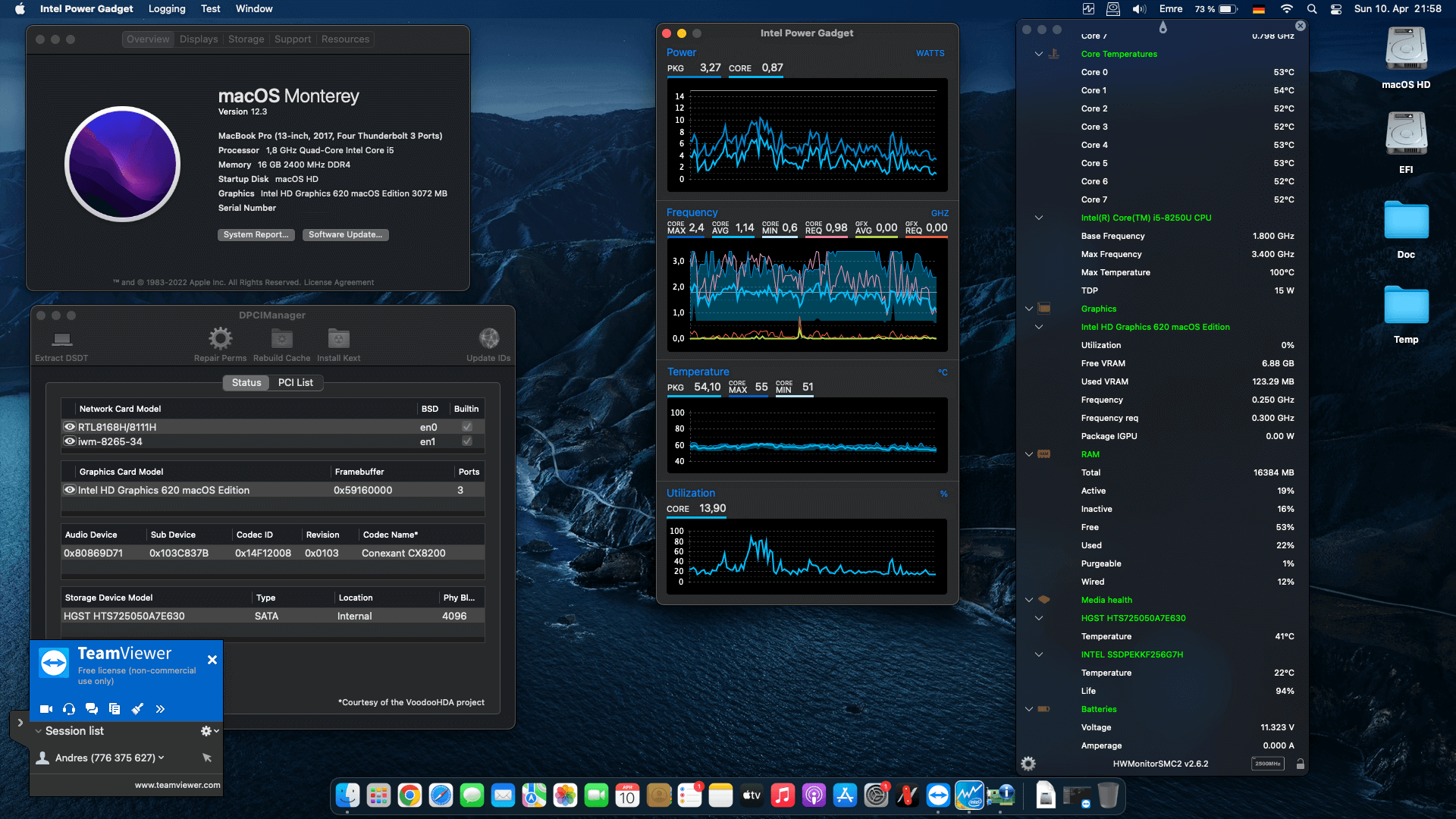
Task: Open System Preferences from the dock
Action: click(x=876, y=795)
